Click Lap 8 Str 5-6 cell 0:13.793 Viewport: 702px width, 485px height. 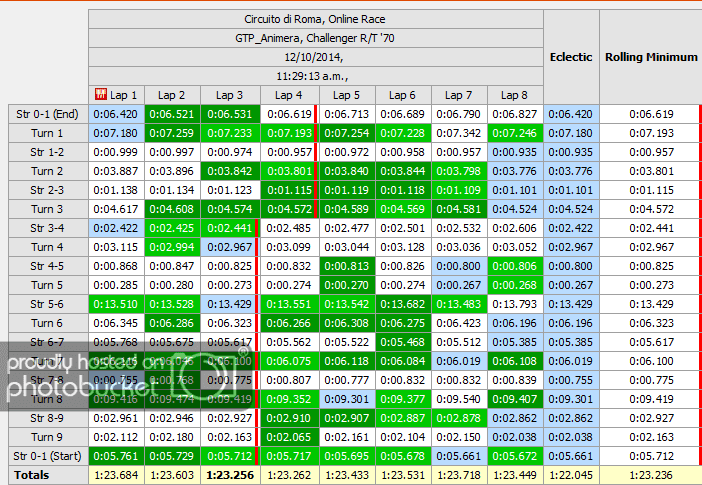click(x=515, y=304)
